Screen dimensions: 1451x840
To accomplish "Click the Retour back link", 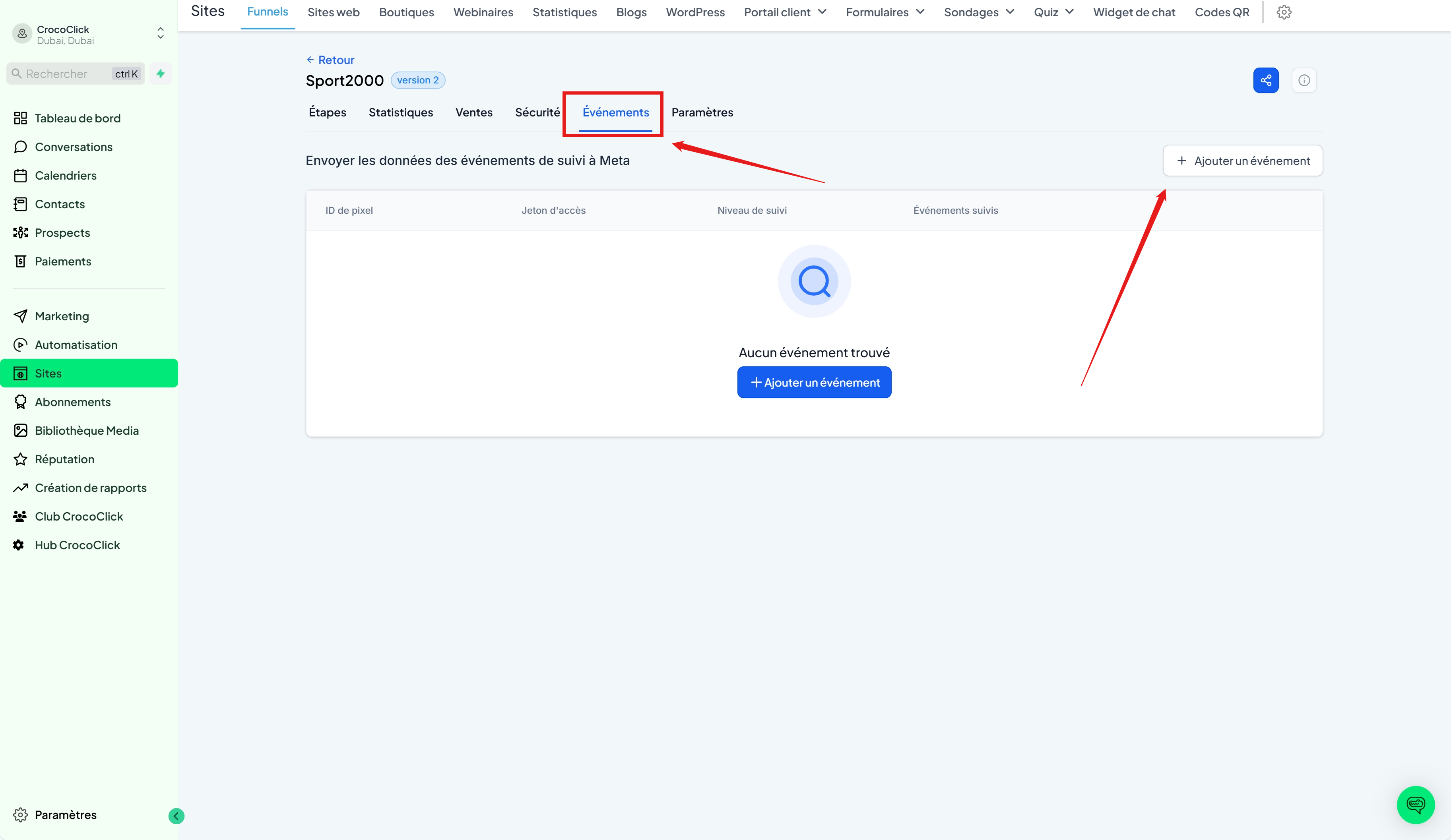I will tap(330, 60).
